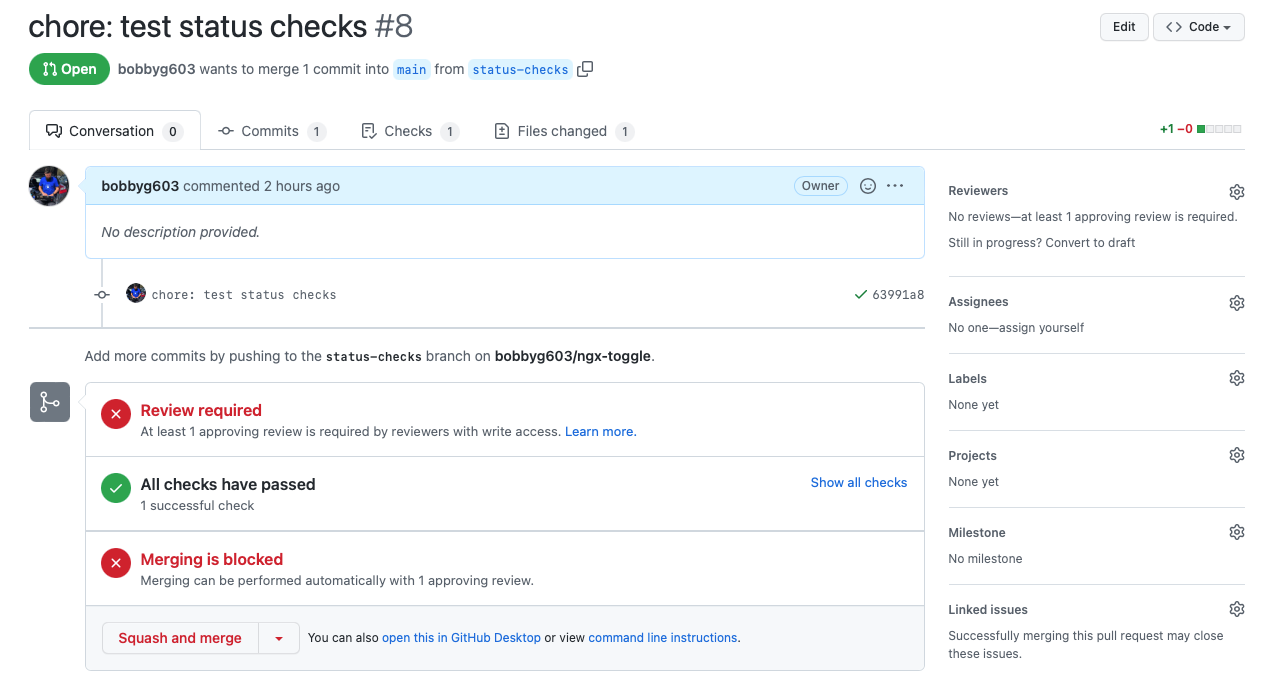Click the diff stats bar showing +1 −0
Viewport: 1274px width, 675px height.
point(1200,129)
